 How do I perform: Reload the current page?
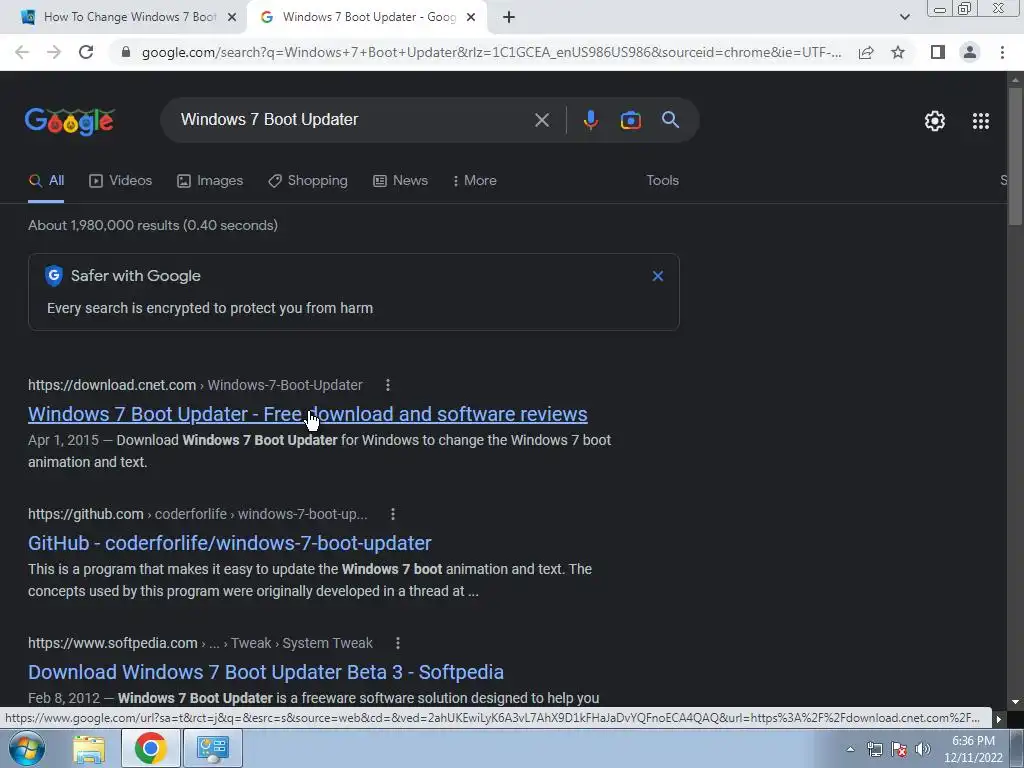point(86,52)
